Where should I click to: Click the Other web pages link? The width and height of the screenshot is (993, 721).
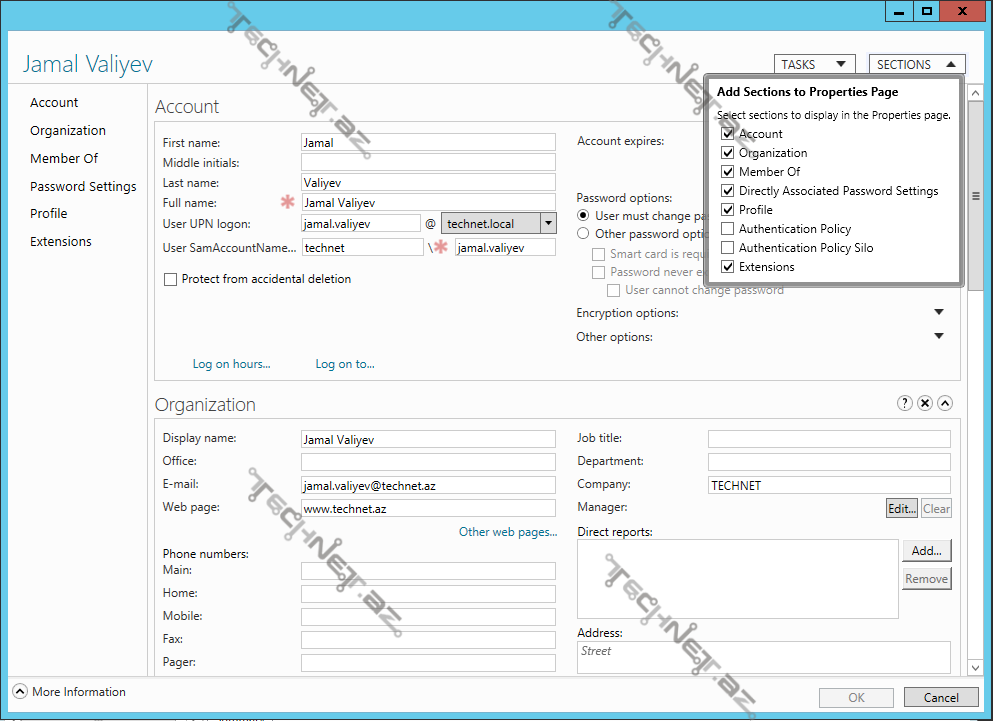click(507, 532)
